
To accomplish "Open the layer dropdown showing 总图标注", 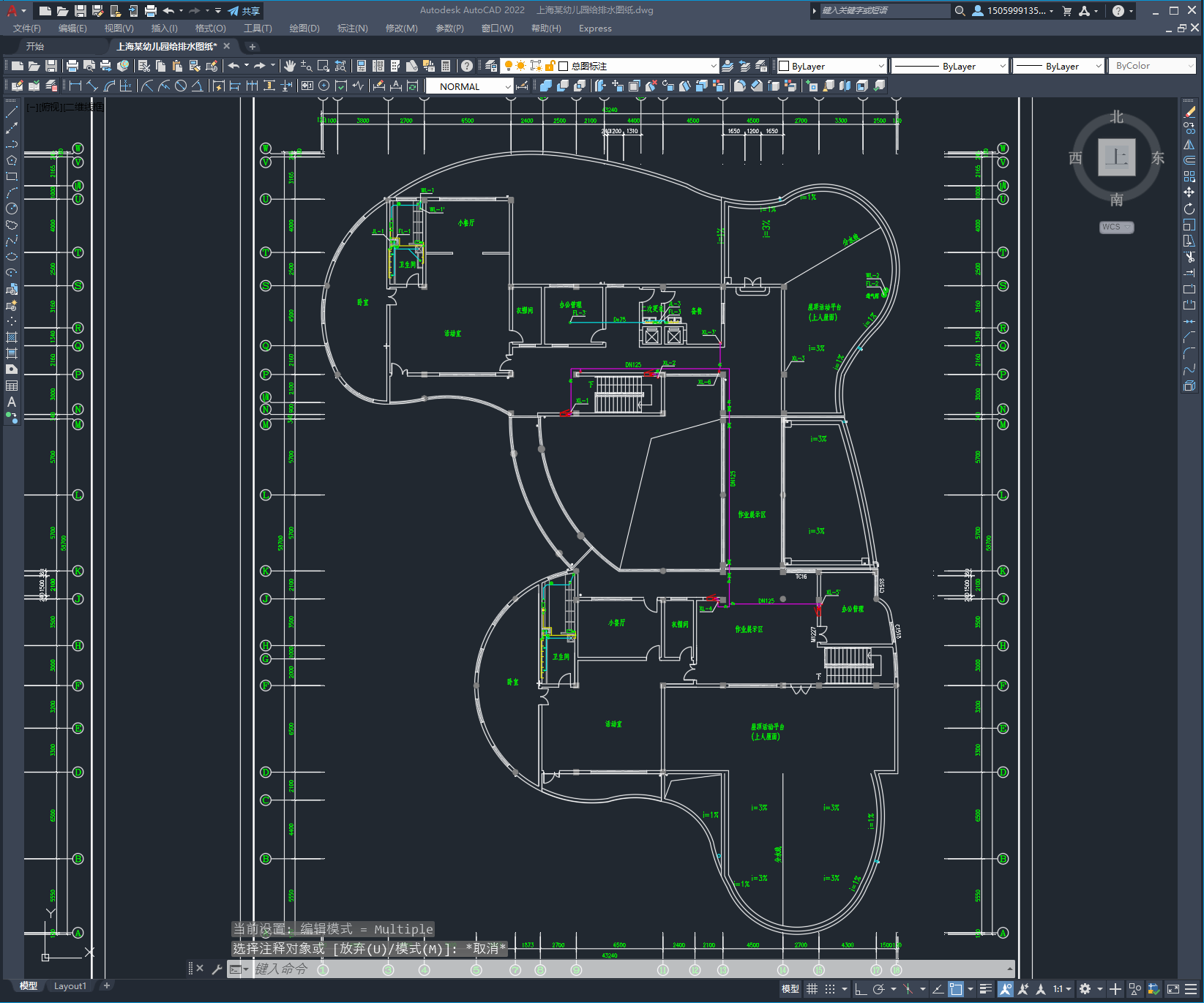I will click(x=610, y=66).
